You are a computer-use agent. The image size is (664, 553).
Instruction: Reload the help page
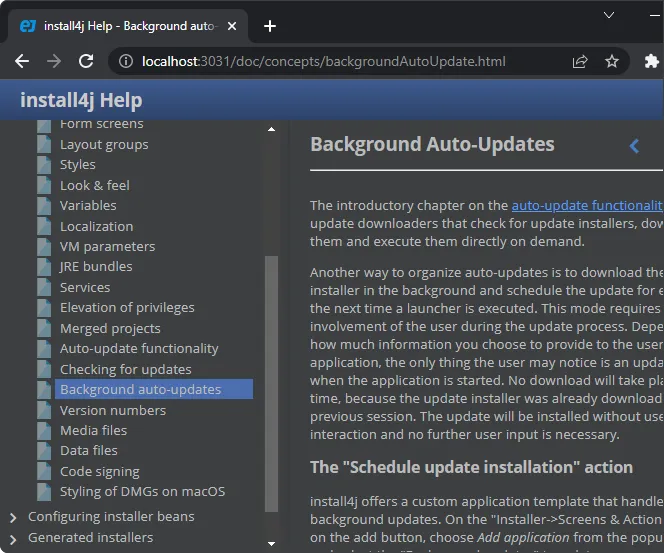86,61
